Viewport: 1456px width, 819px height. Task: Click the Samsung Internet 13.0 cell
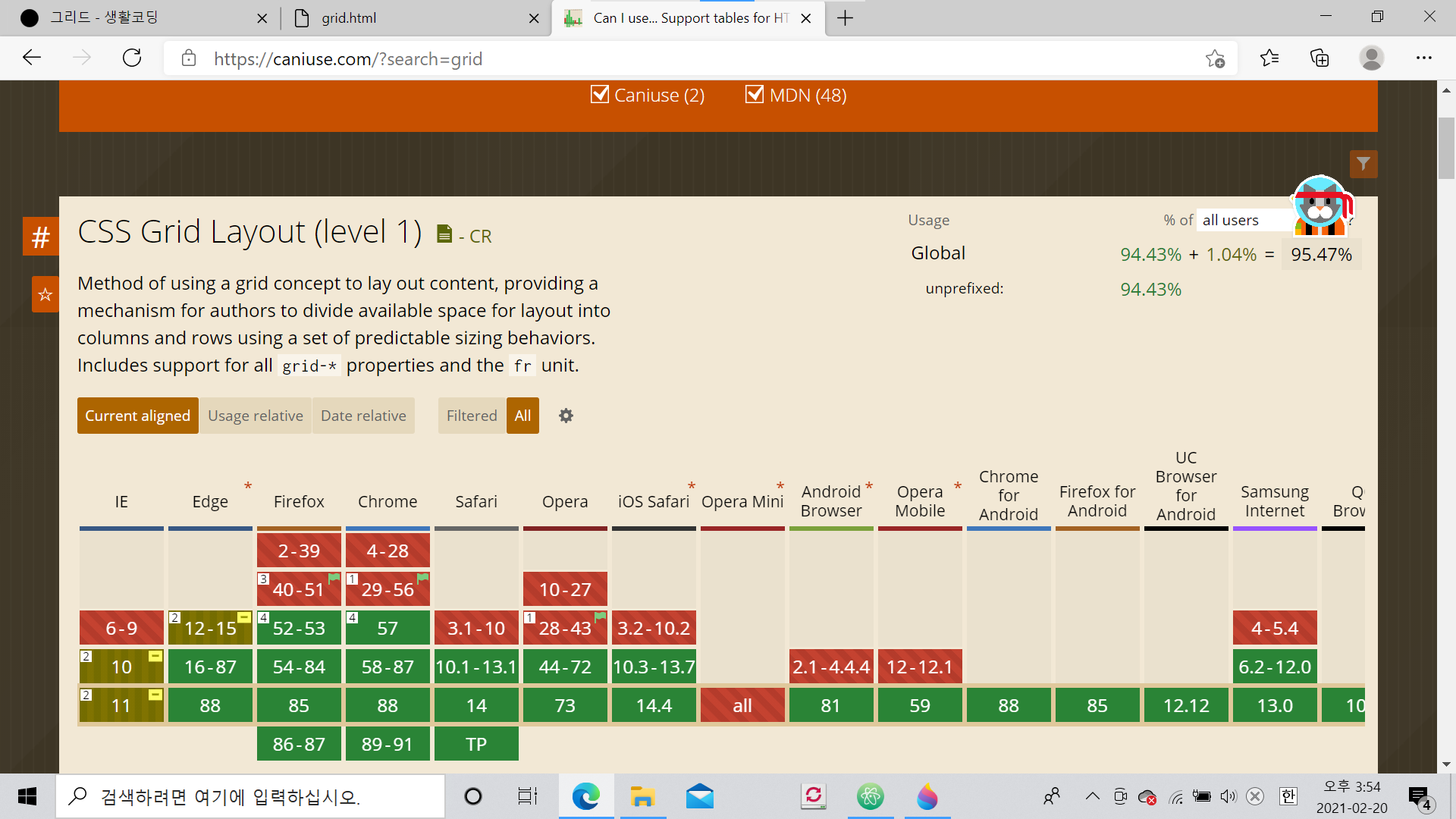(x=1275, y=705)
